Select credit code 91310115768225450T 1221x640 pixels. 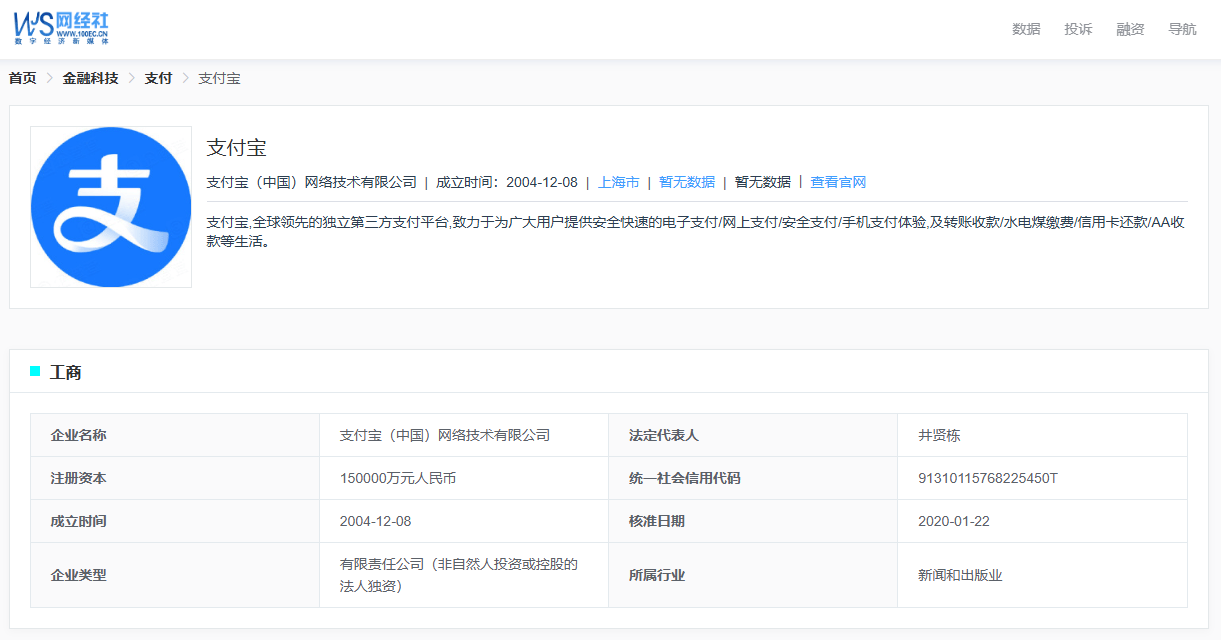988,478
